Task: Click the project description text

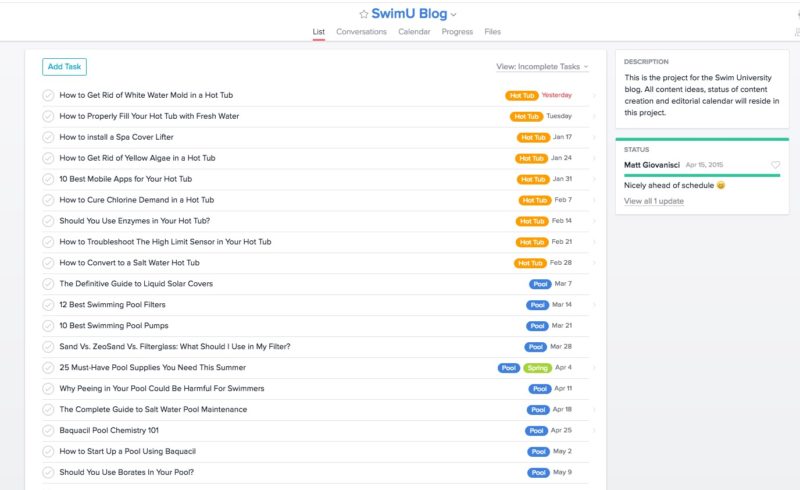Action: click(702, 95)
